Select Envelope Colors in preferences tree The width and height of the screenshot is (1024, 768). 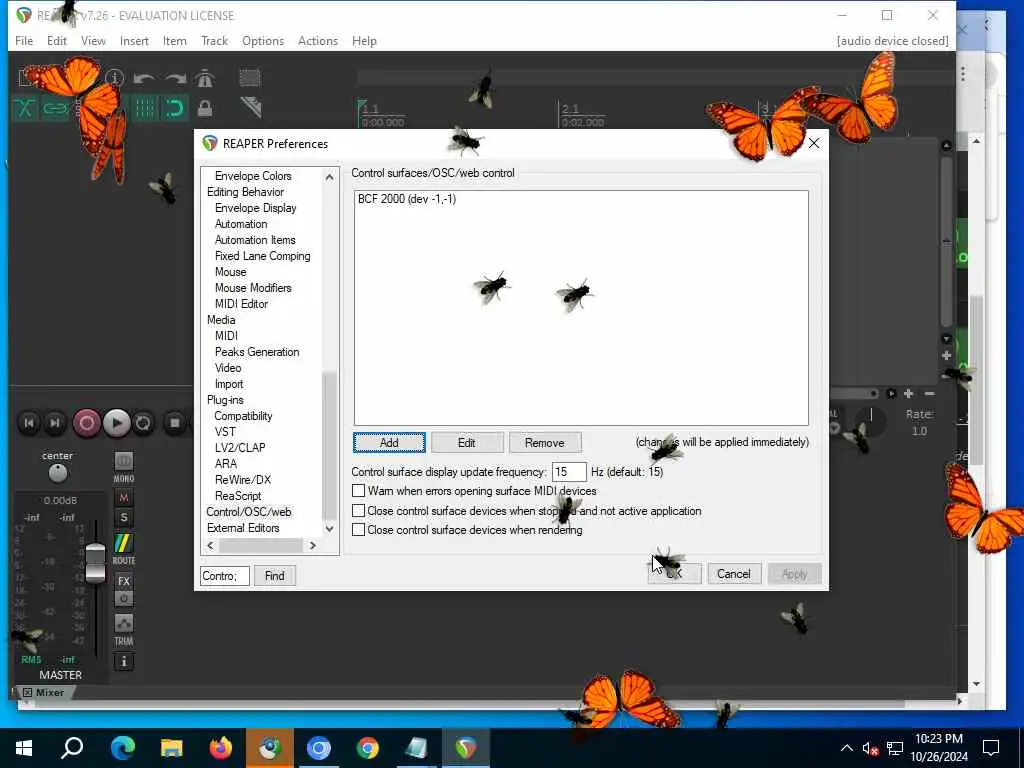click(x=253, y=176)
